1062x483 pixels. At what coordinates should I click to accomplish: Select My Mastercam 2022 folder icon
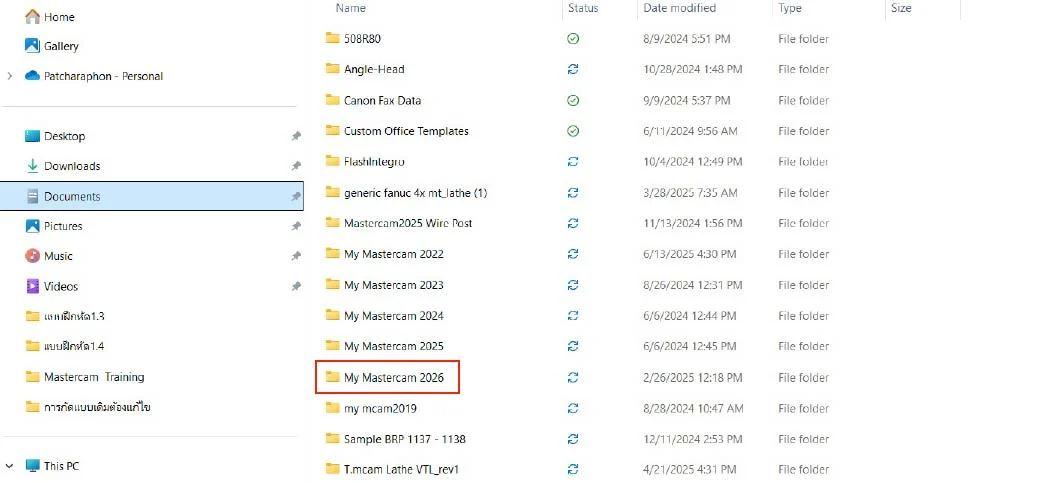[332, 253]
